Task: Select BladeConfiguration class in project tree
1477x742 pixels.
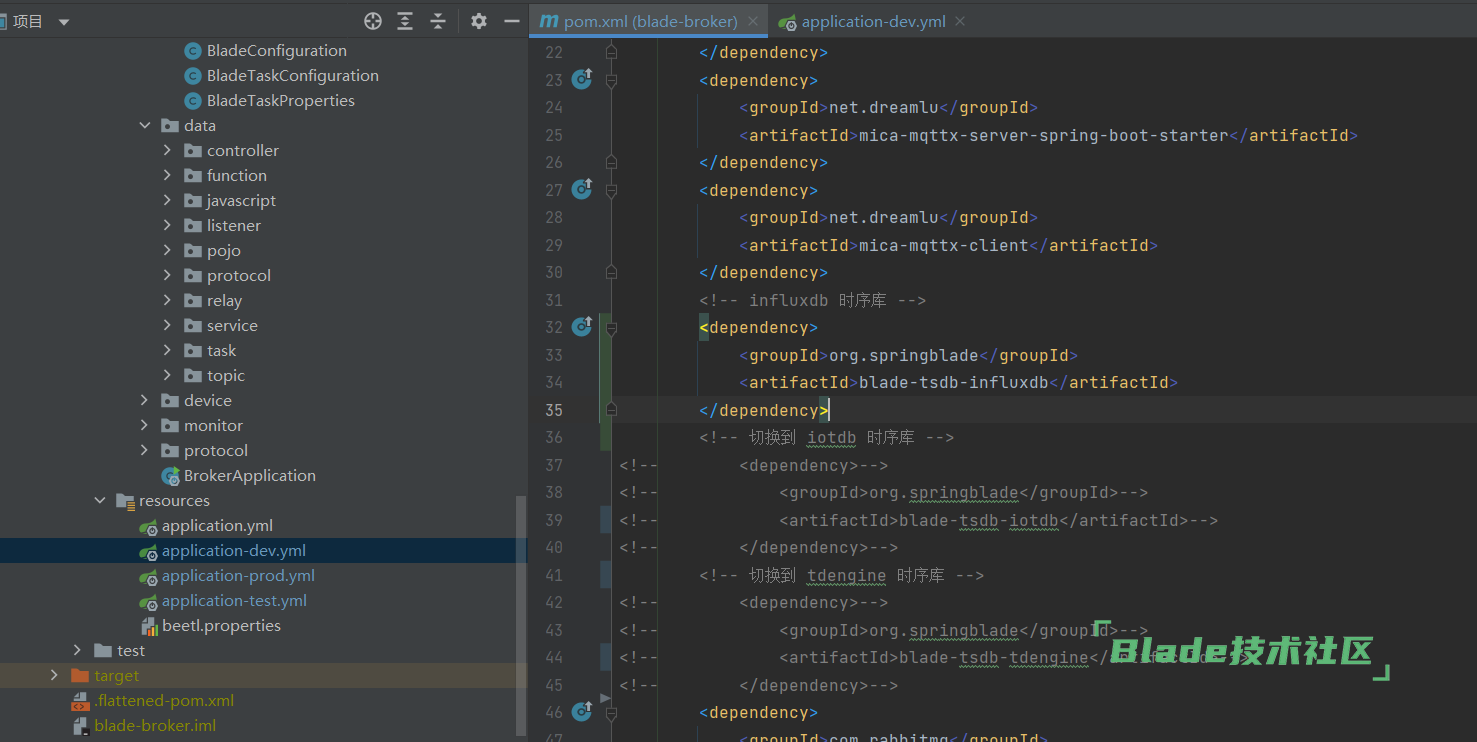Action: coord(277,51)
